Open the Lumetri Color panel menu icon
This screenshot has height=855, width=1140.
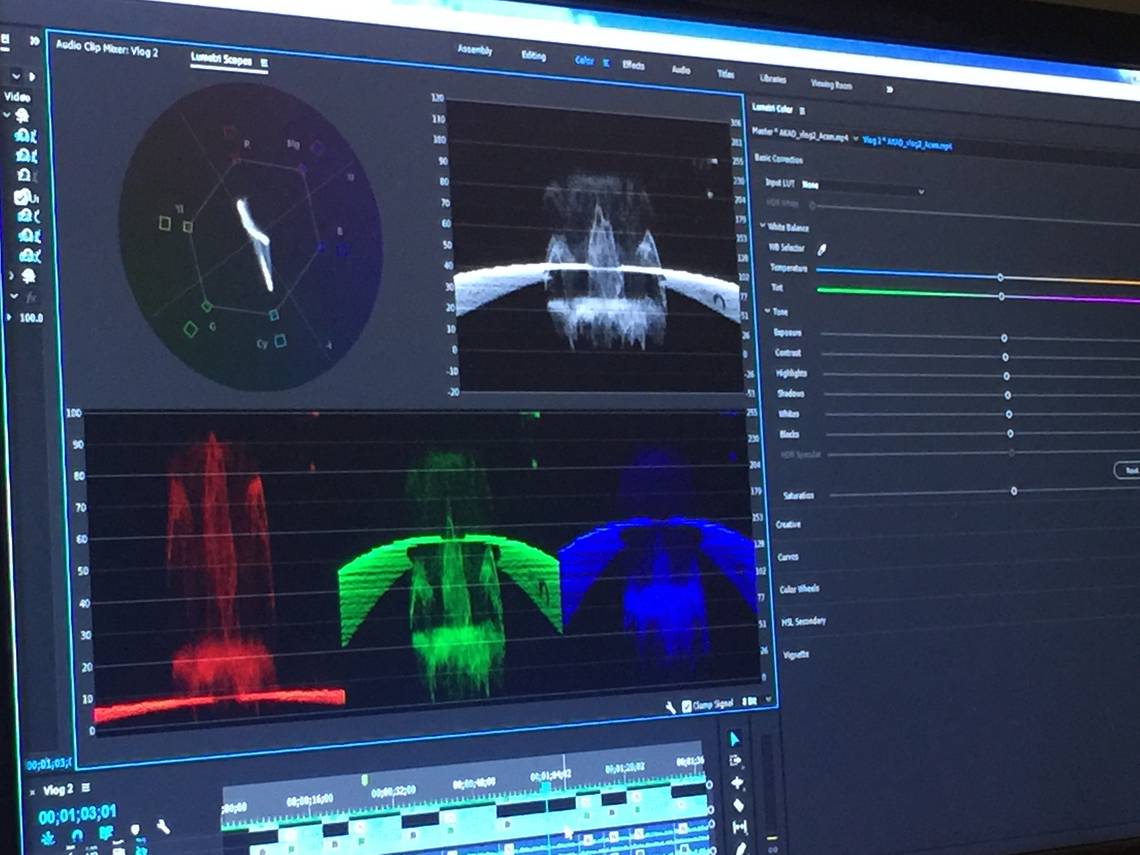[x=802, y=111]
